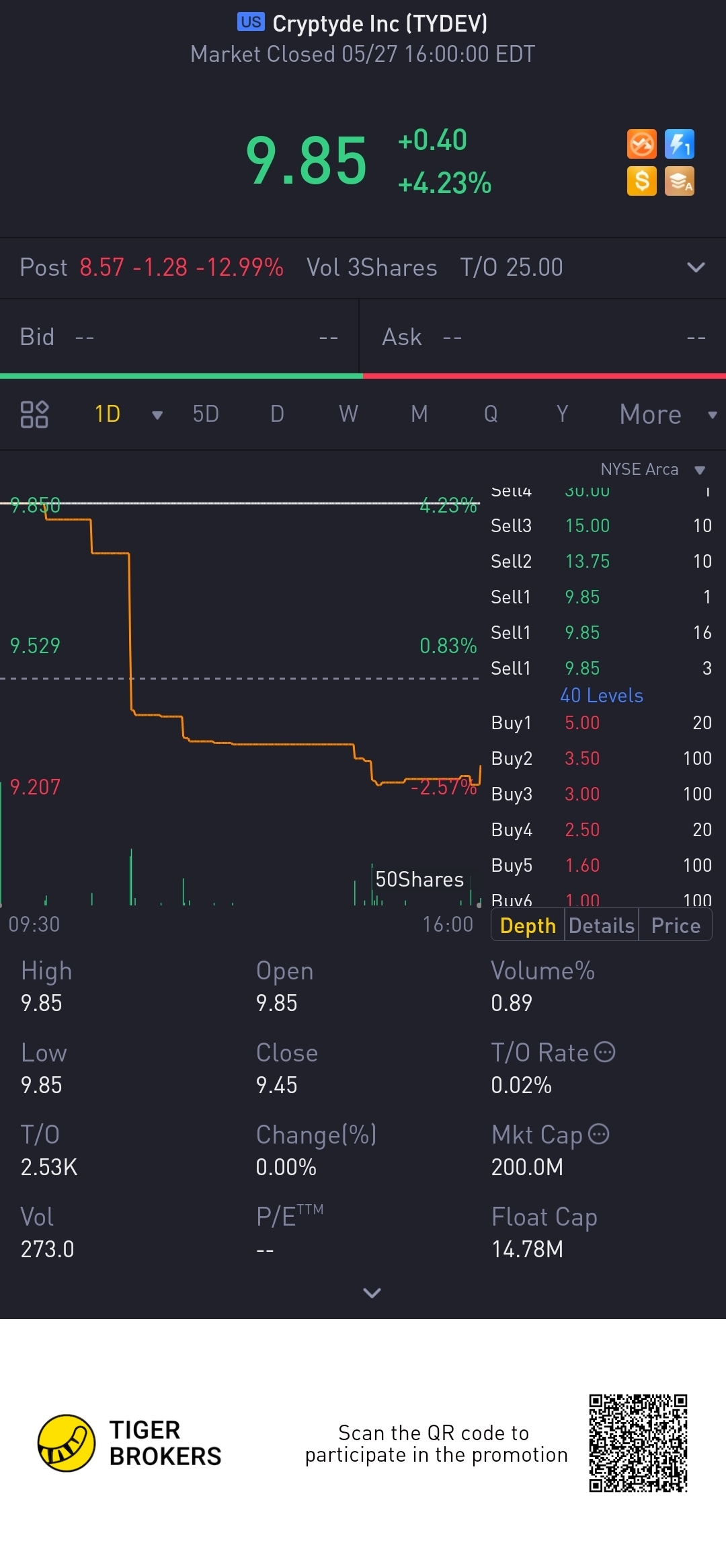Switch to the weekly W chart
The image size is (726, 1568).
(348, 414)
